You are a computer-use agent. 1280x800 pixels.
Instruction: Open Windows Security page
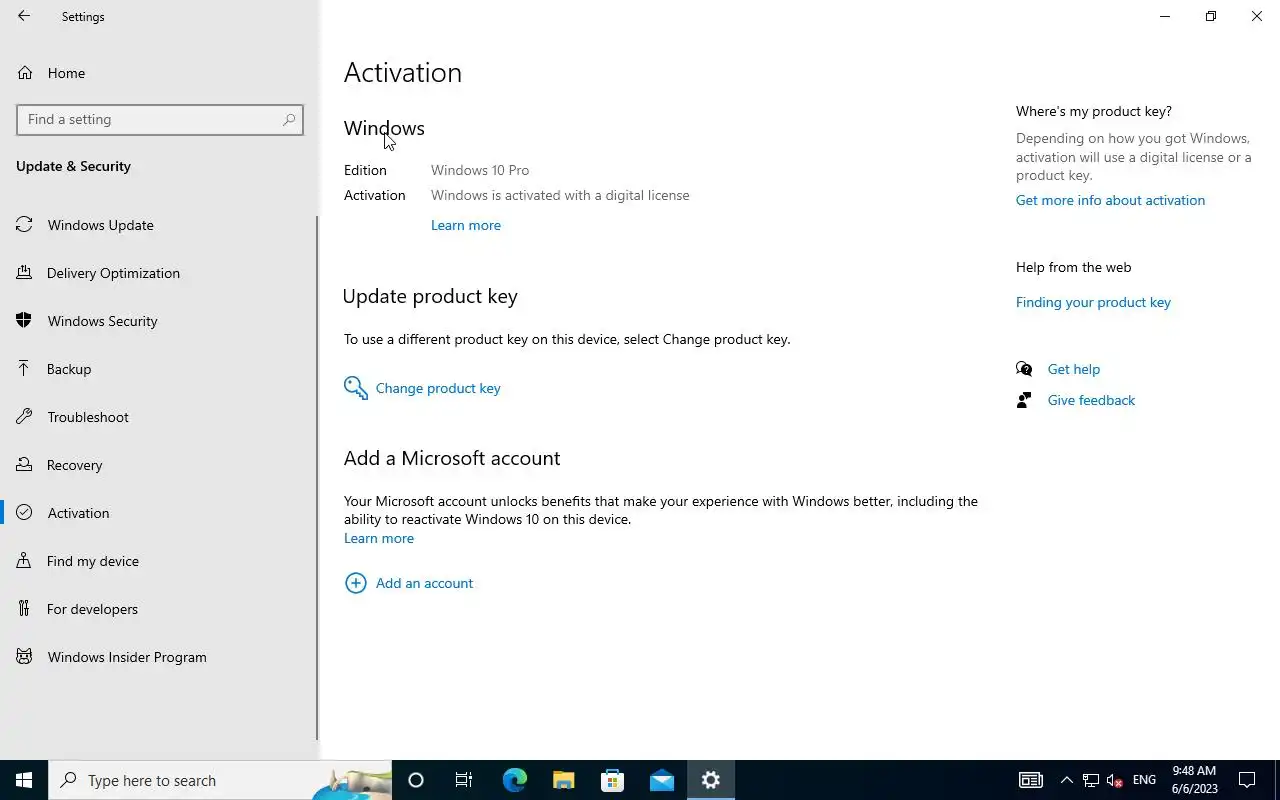[x=160, y=321]
